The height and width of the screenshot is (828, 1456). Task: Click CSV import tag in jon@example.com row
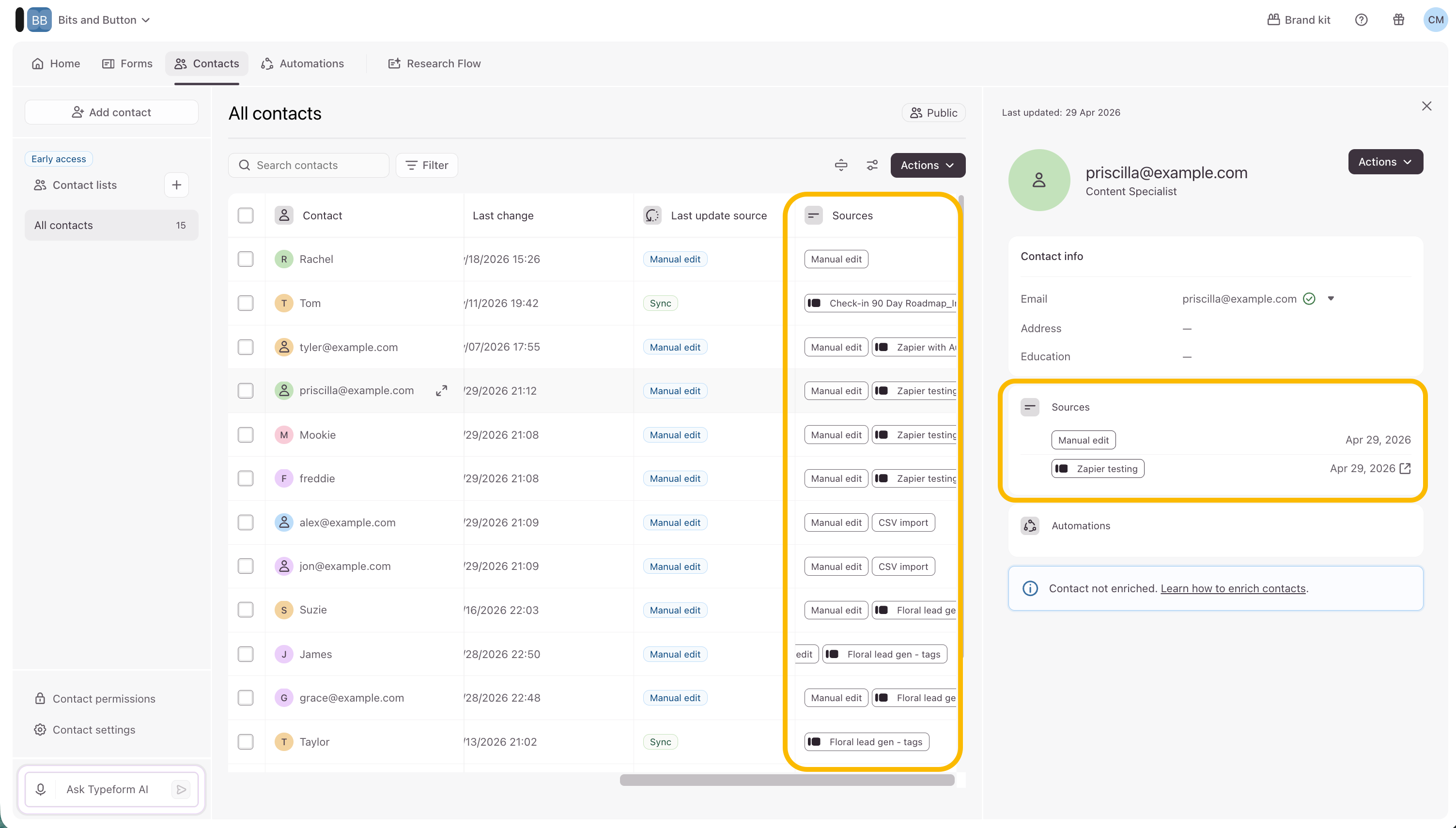point(903,567)
